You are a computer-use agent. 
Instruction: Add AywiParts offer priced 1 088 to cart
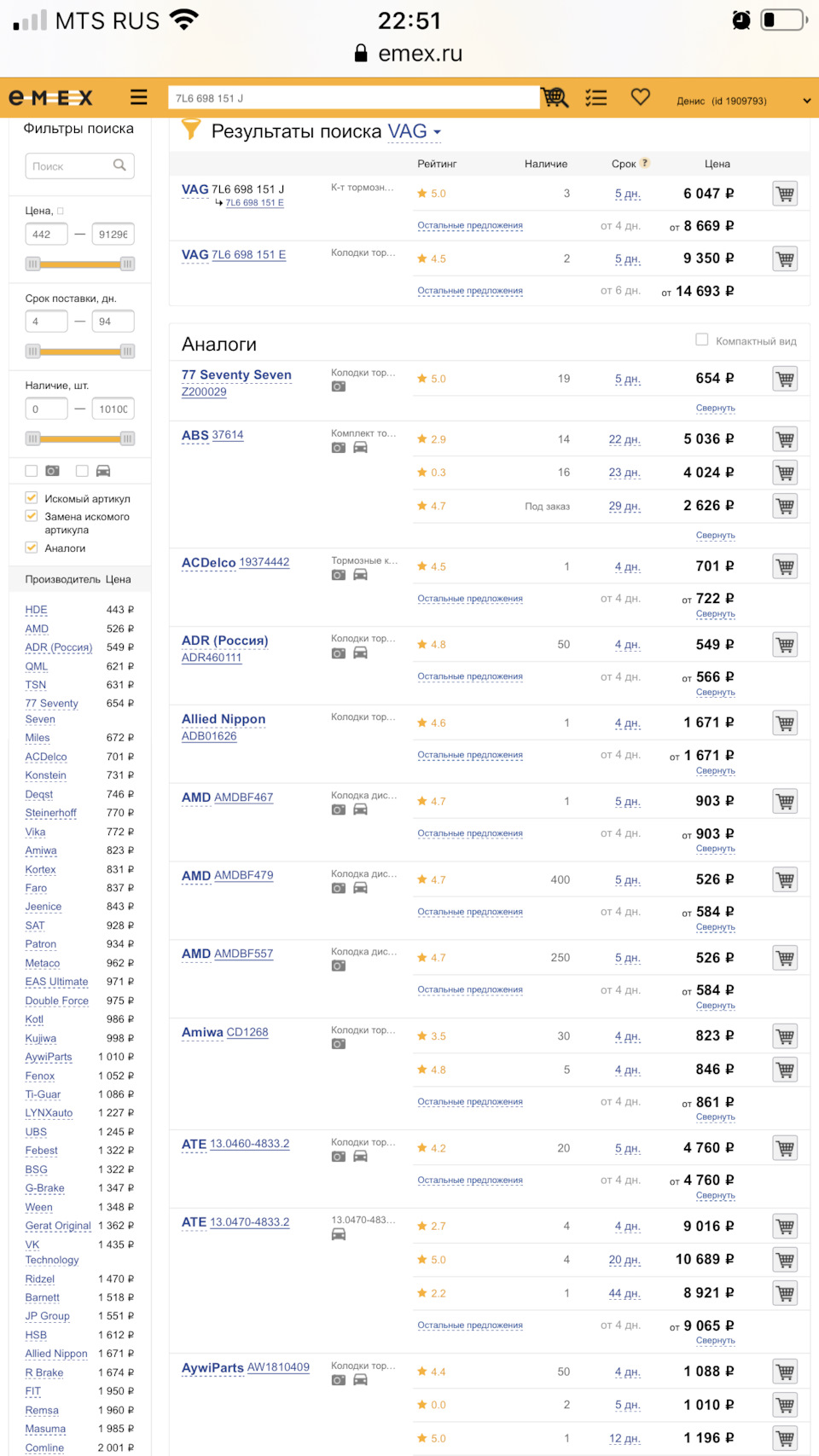[x=785, y=1372]
